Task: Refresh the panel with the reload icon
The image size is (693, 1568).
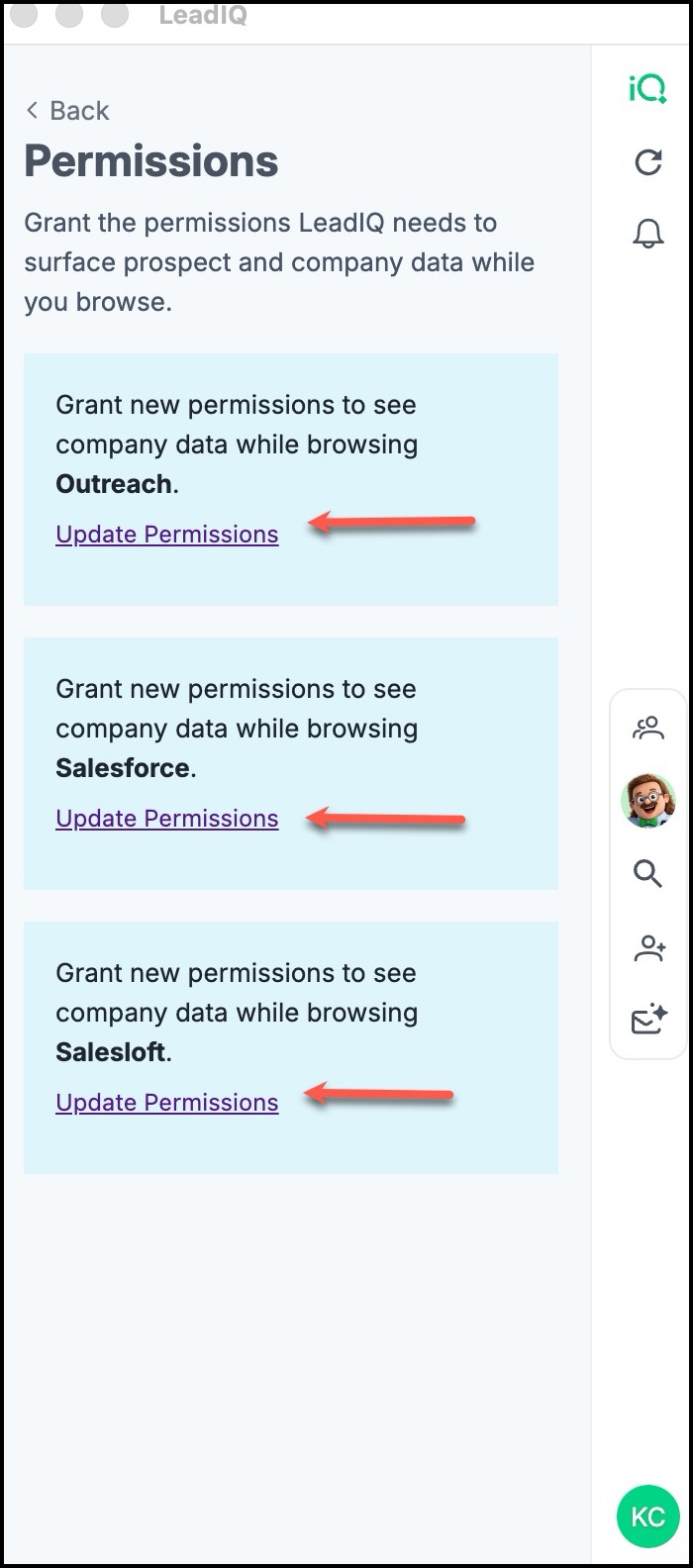Action: coord(647,162)
